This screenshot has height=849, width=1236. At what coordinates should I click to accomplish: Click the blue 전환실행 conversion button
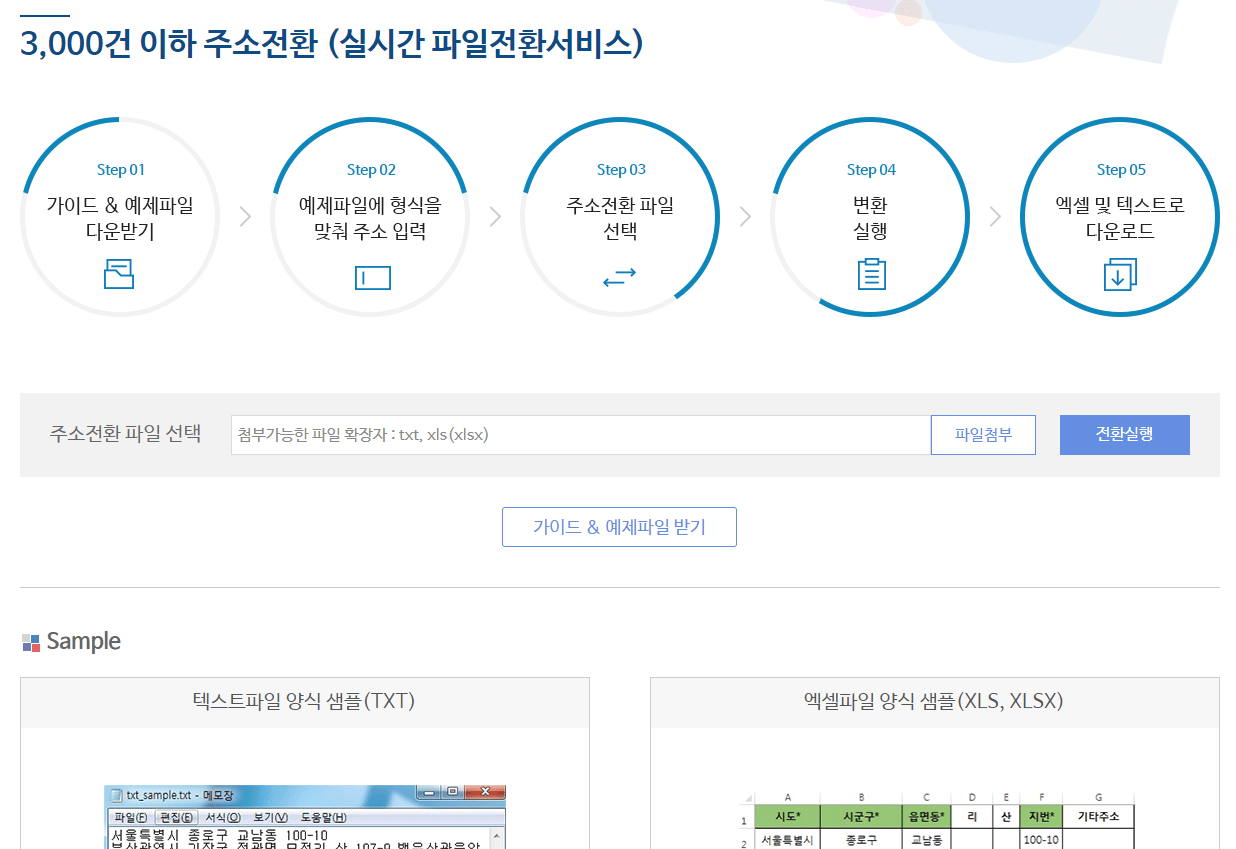[x=1124, y=434]
